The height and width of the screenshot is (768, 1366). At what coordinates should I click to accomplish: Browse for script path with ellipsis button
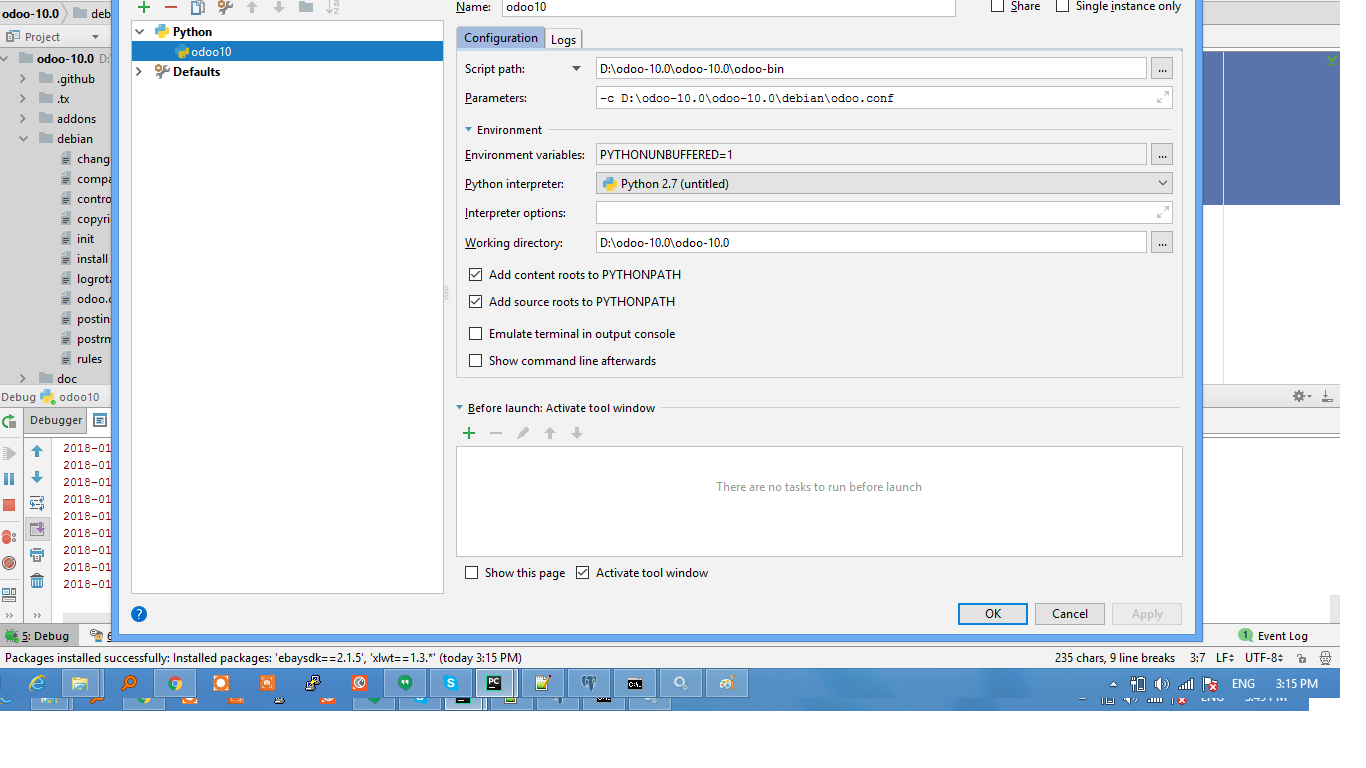(x=1161, y=69)
